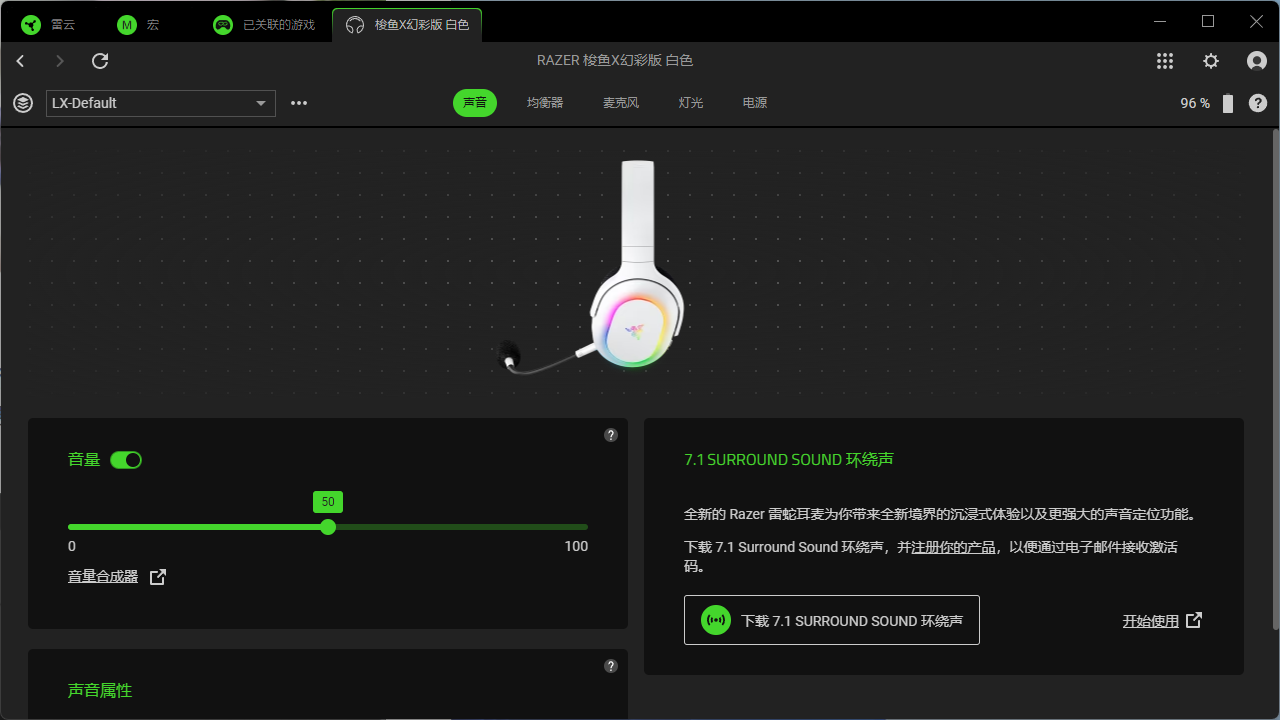Click the 96 % battery percentage
Image resolution: width=1280 pixels, height=720 pixels.
click(x=1195, y=103)
